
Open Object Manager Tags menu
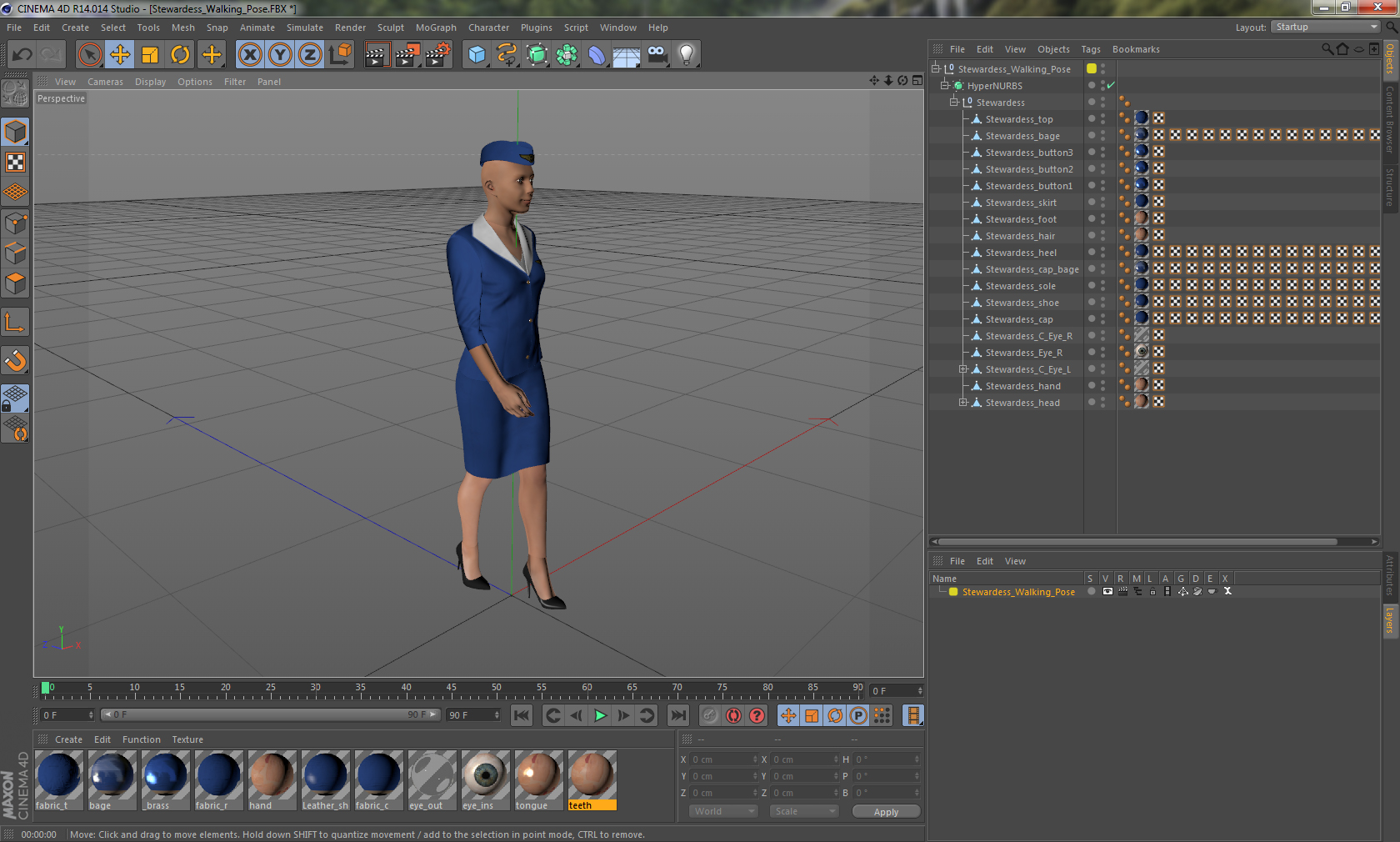[1091, 49]
